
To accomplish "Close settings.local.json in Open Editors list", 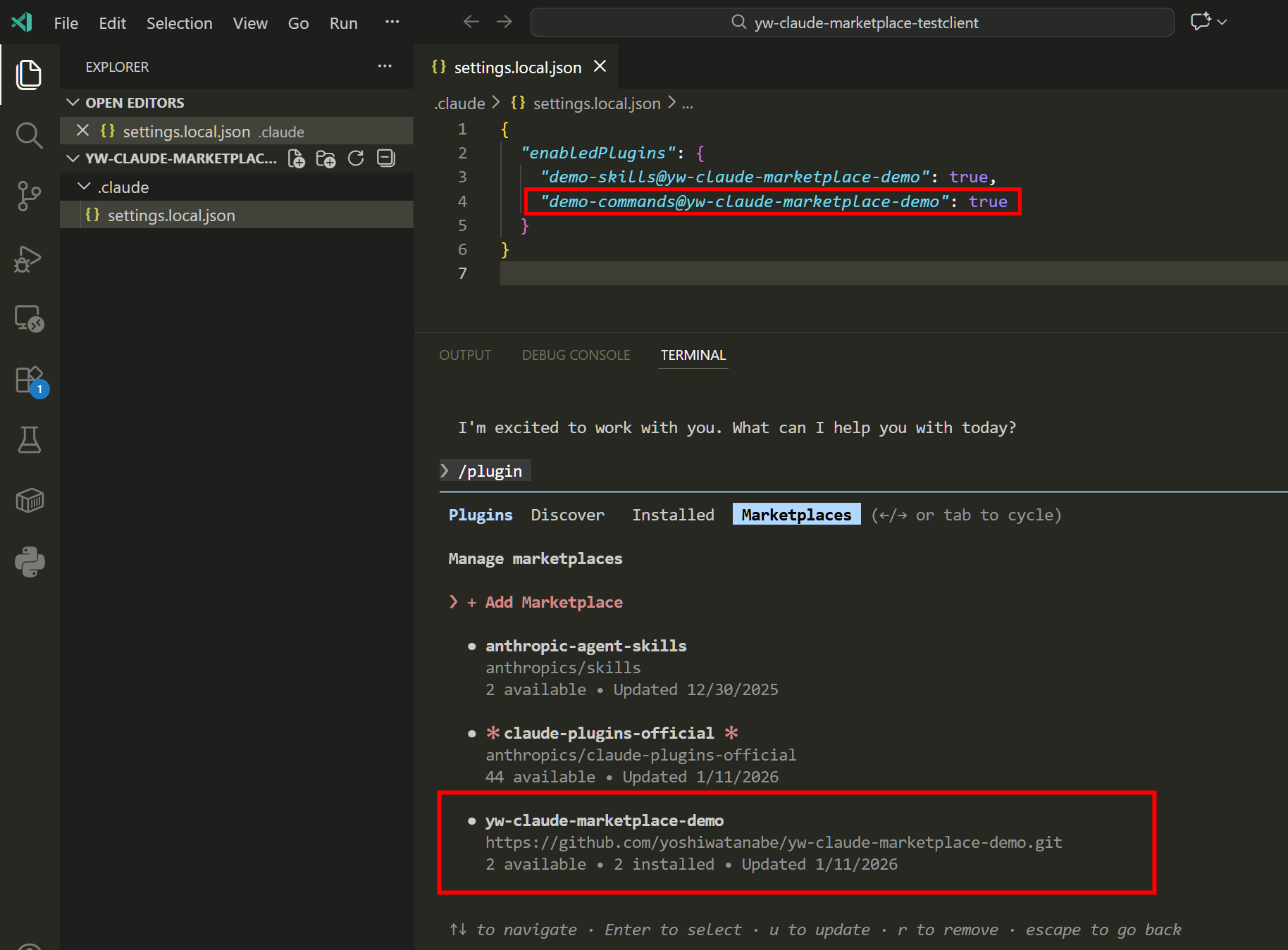I will point(82,130).
